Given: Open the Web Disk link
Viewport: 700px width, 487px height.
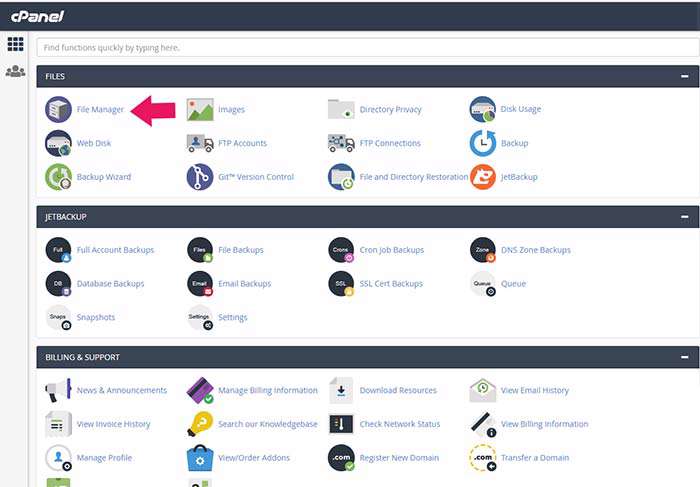Looking at the screenshot, I should click(x=93, y=143).
